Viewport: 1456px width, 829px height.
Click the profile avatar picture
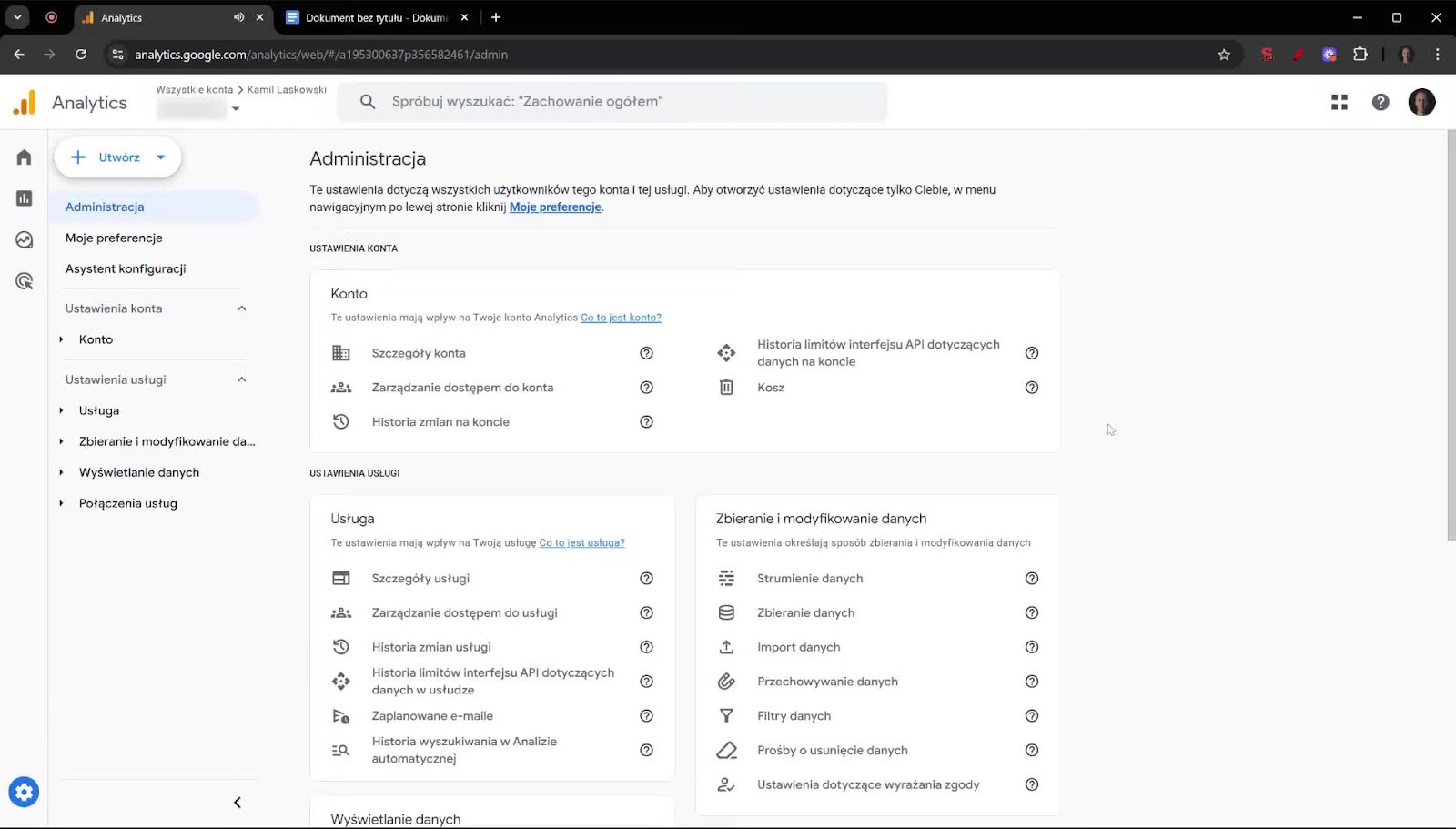click(x=1421, y=102)
